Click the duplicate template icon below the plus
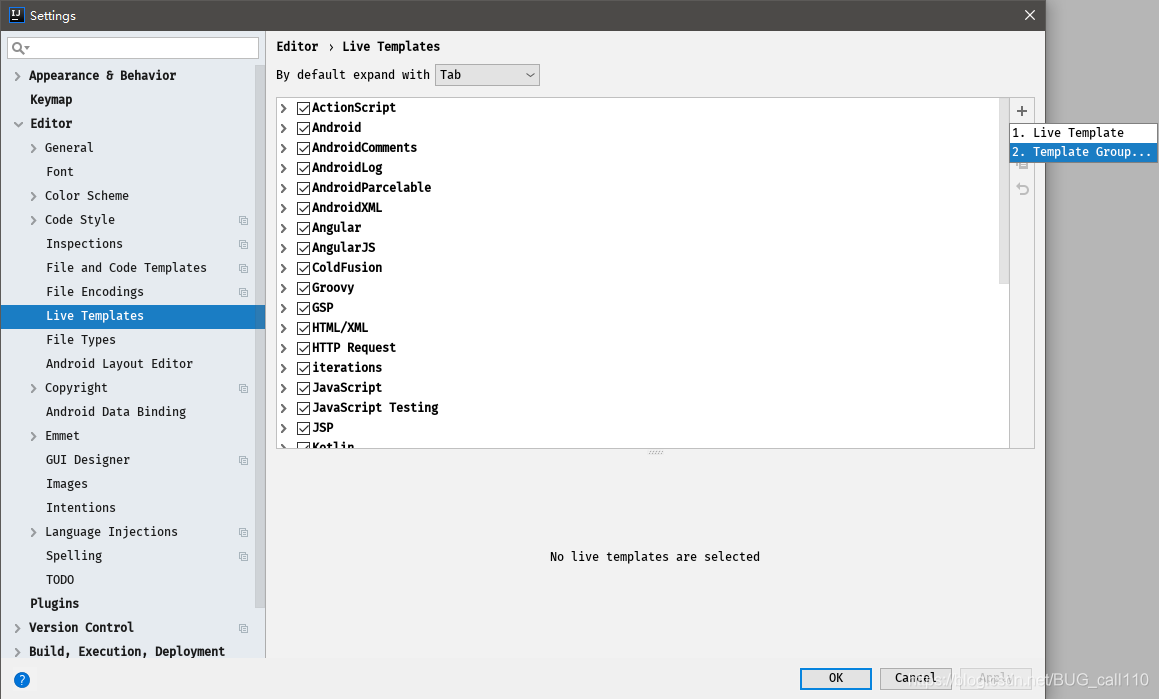The image size is (1159, 699). coord(1021,164)
